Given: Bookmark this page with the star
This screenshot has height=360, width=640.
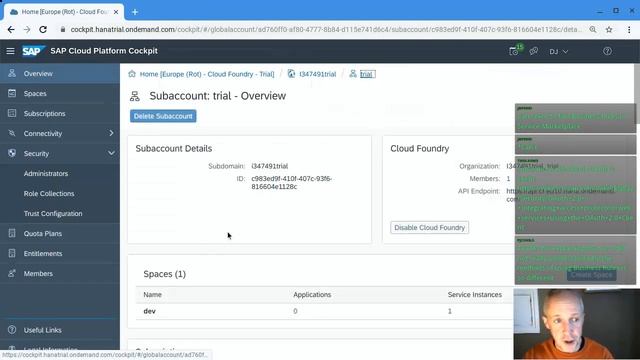Looking at the screenshot, I should click(x=609, y=29).
